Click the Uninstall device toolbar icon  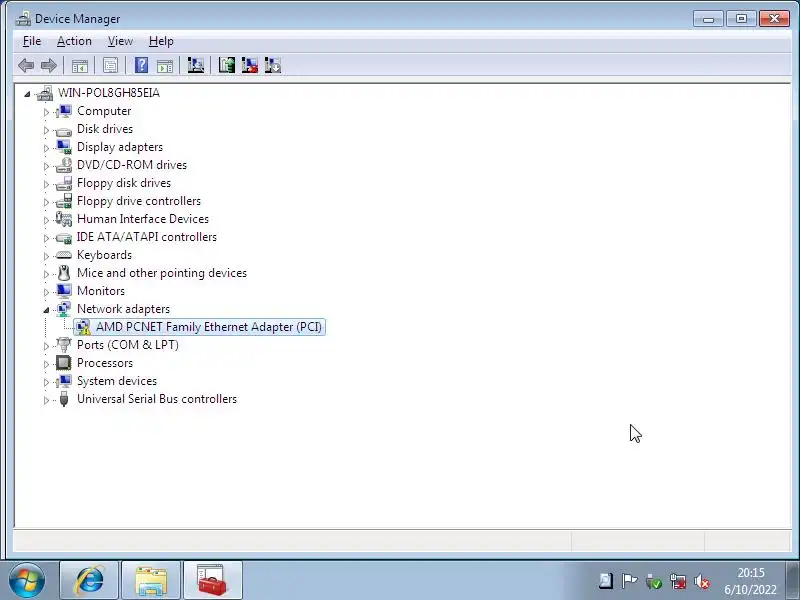coord(249,65)
